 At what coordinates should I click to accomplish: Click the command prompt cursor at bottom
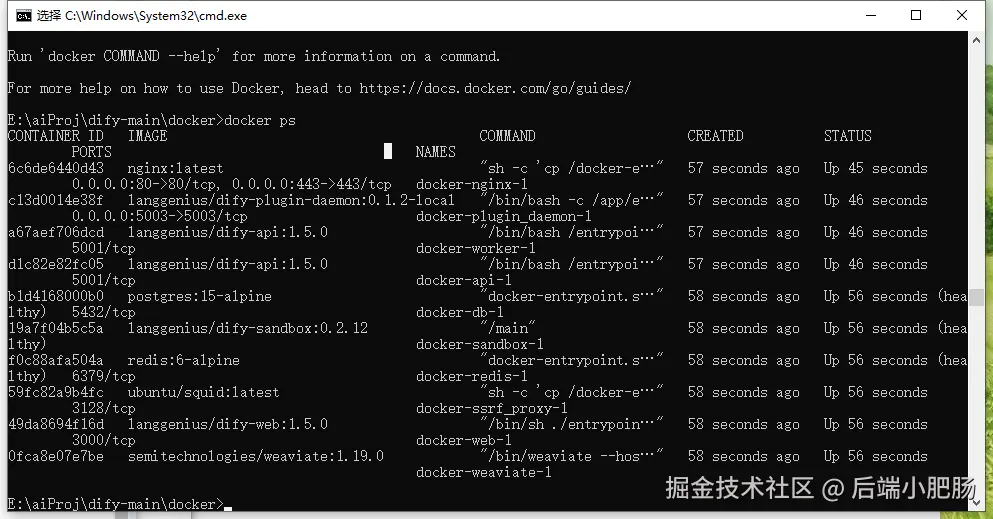tap(228, 505)
